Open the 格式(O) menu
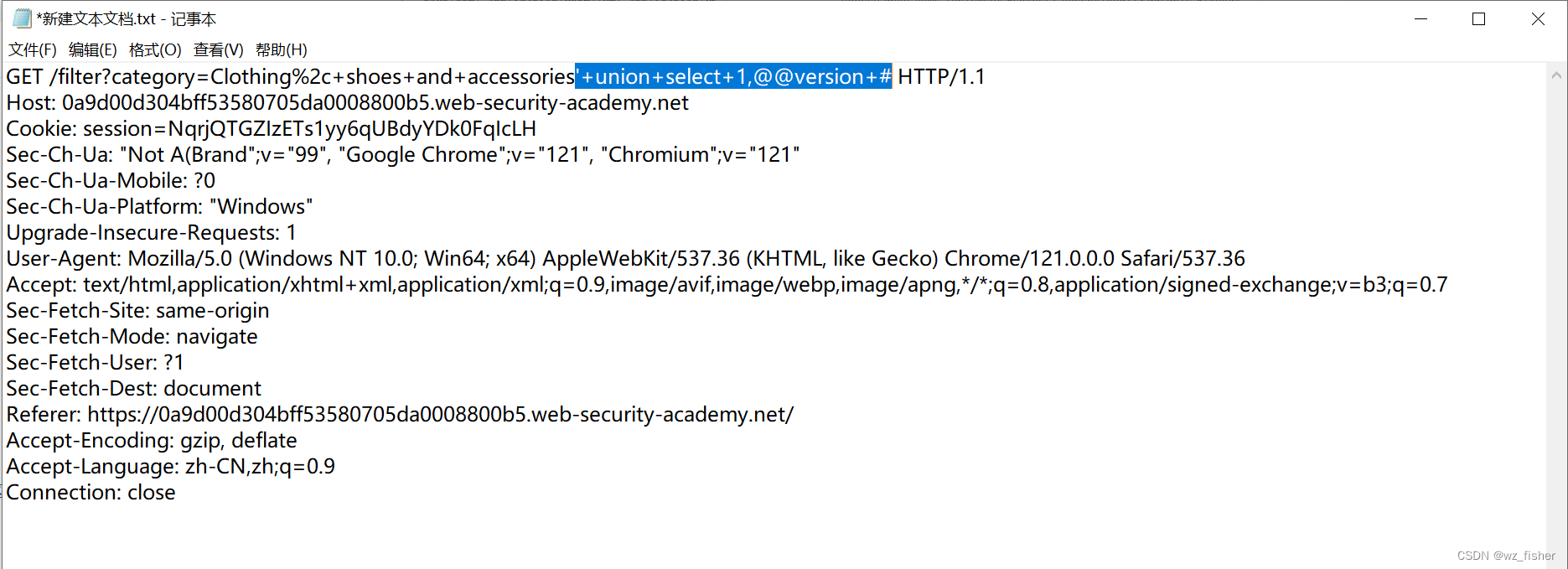This screenshot has height=569, width=1568. (x=154, y=49)
